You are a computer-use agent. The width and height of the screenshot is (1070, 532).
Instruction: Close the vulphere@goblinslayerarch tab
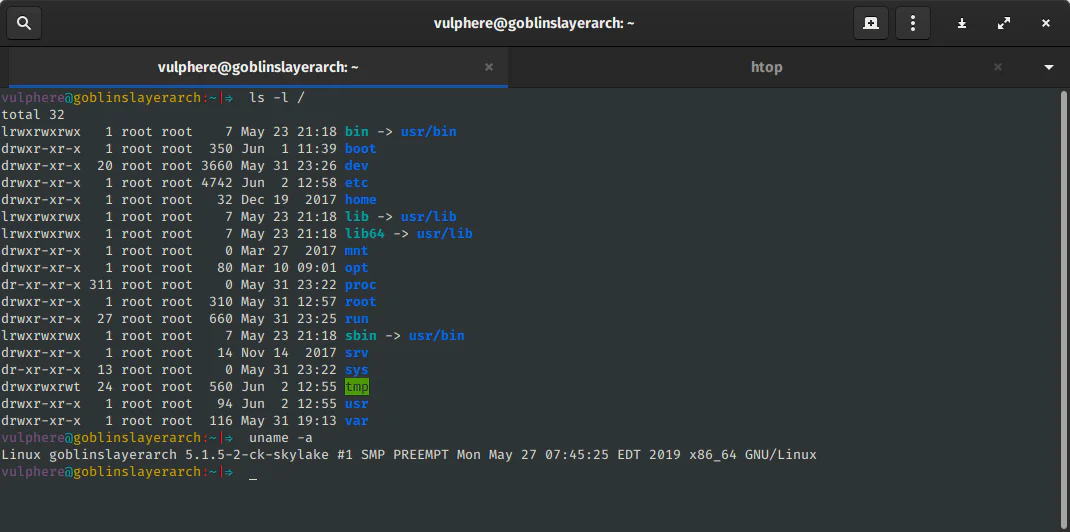489,67
